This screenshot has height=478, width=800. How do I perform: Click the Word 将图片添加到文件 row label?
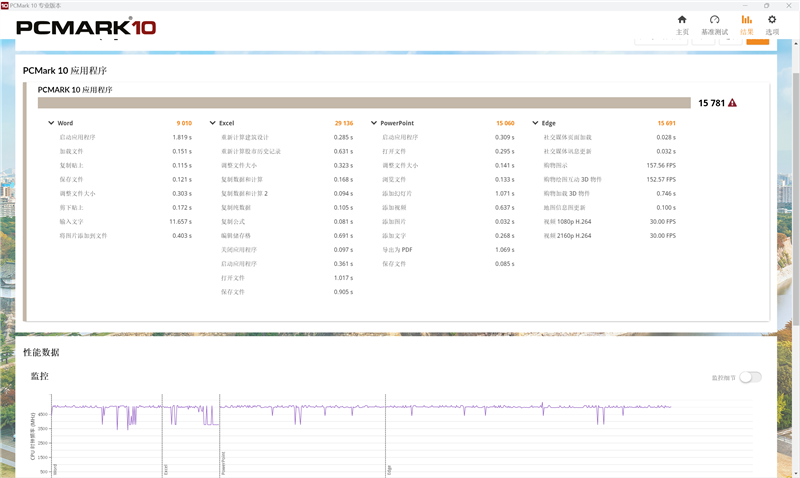pos(83,236)
